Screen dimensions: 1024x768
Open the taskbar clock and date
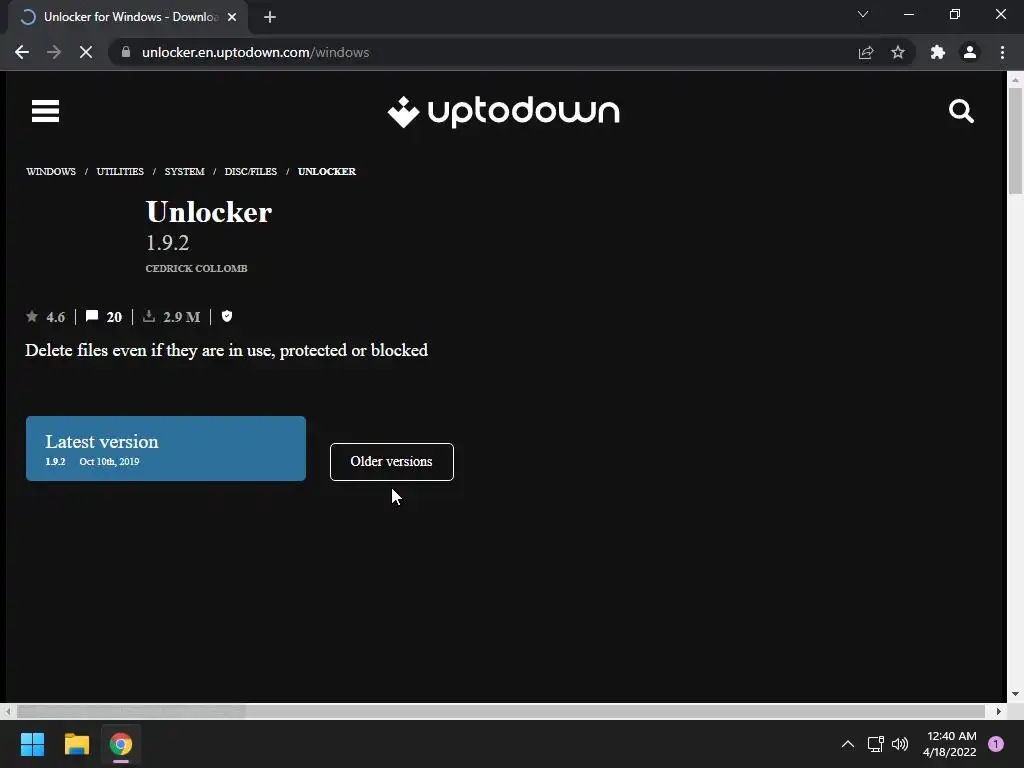pos(950,744)
